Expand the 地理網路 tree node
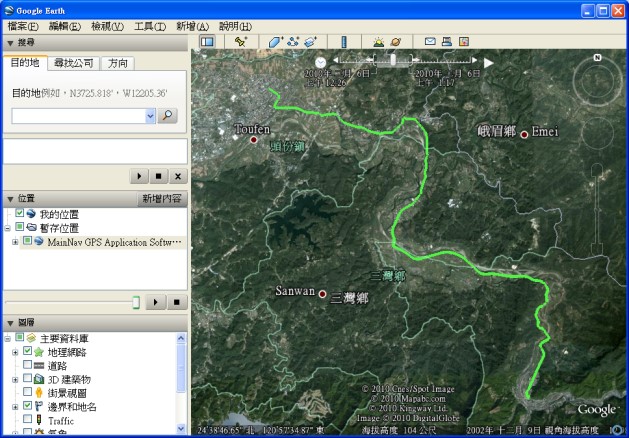The image size is (629, 438). point(15,353)
